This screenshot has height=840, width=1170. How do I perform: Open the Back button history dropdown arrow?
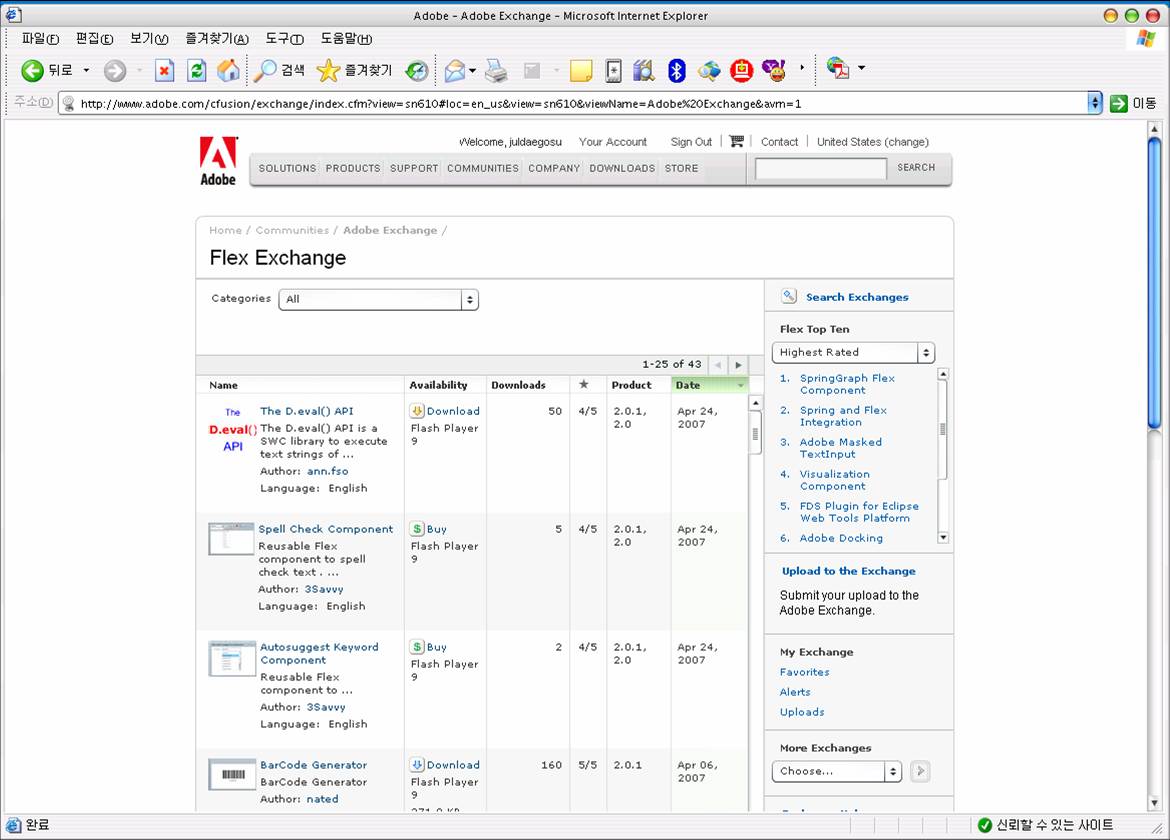[x=87, y=70]
